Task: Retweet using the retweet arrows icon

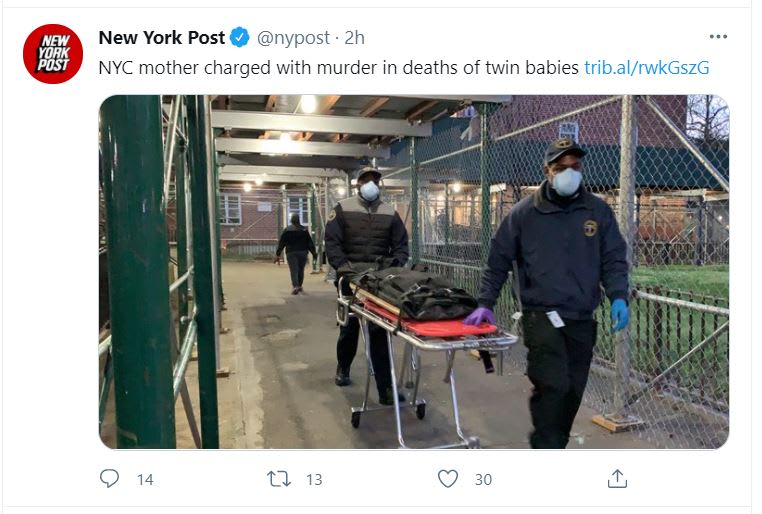Action: [279, 479]
